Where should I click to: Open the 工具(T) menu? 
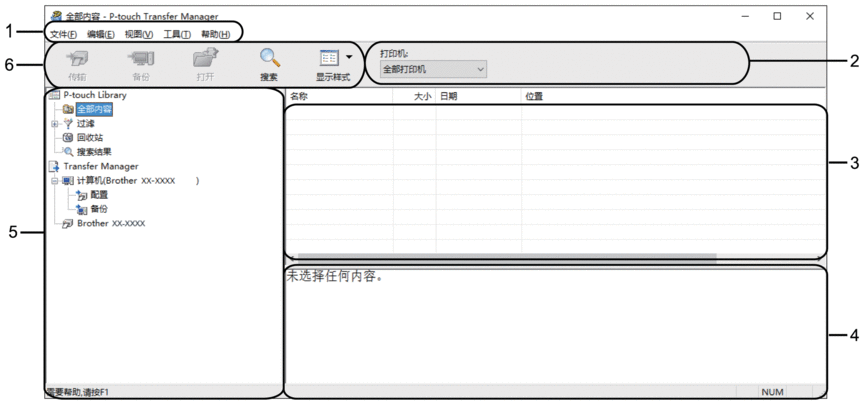click(x=177, y=34)
